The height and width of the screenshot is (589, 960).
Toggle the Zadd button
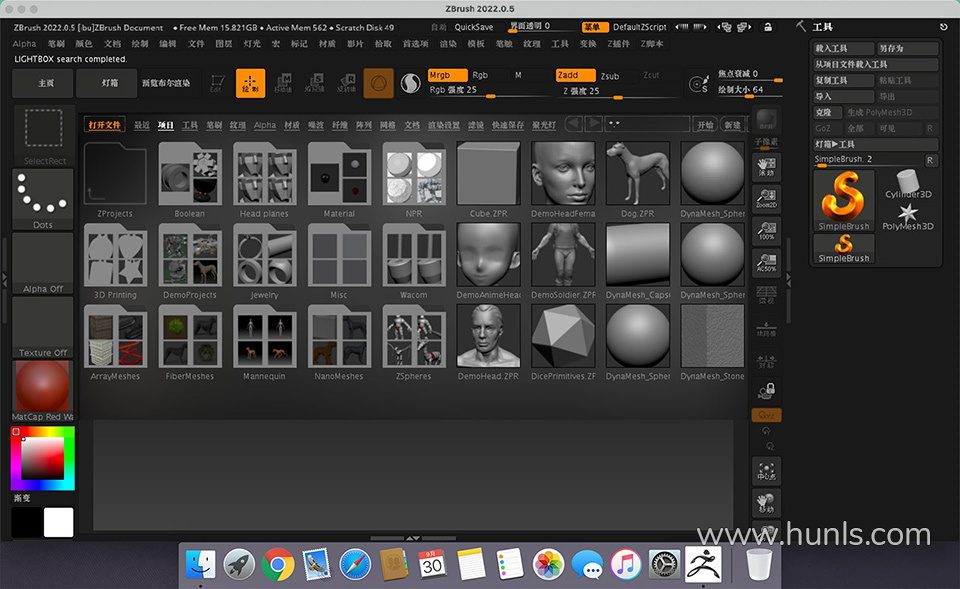[x=576, y=75]
